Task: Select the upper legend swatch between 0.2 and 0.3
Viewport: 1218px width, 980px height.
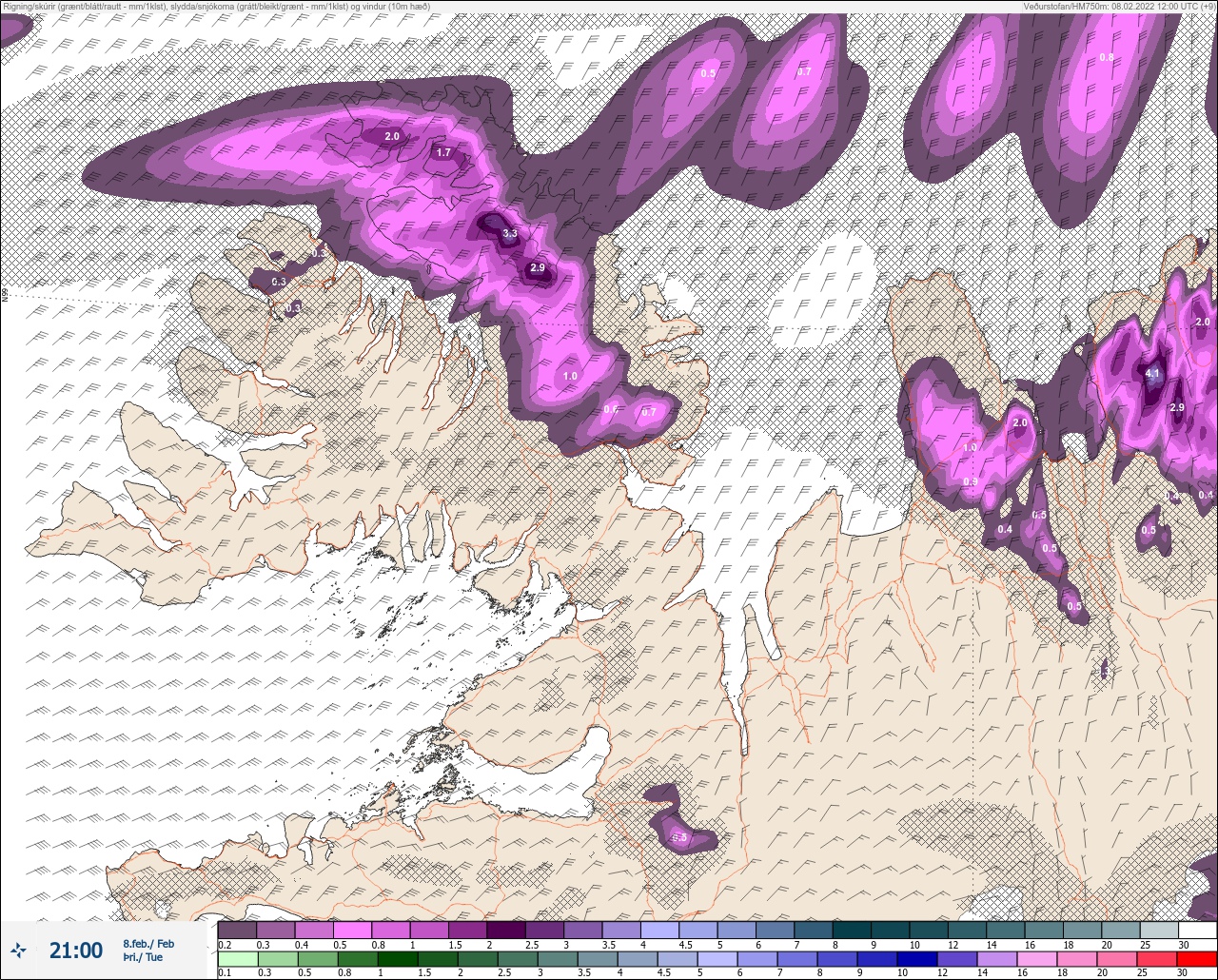Action: (237, 930)
